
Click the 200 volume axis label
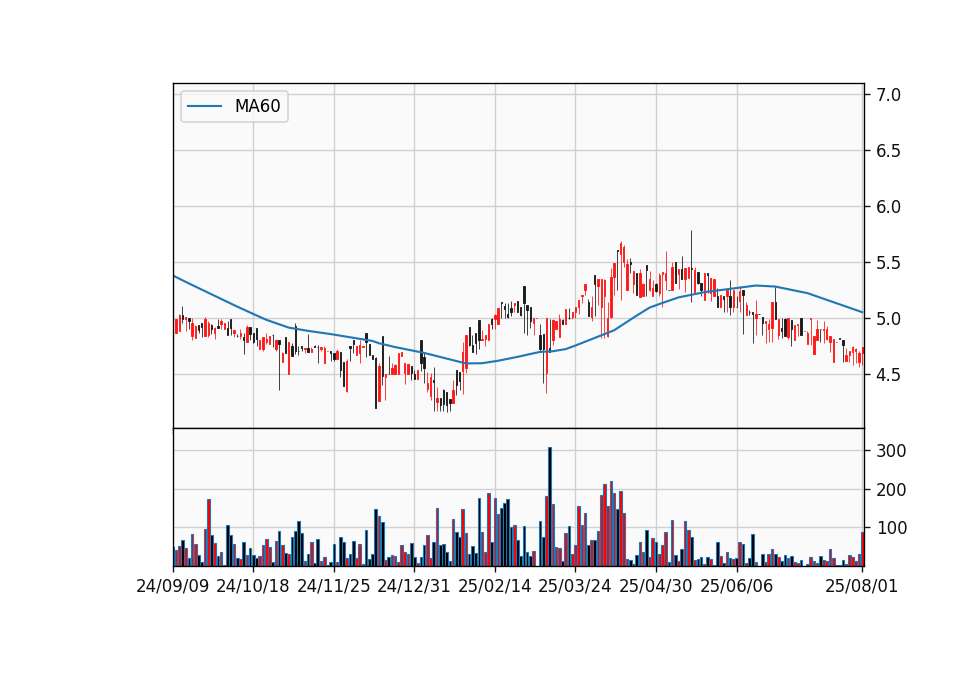click(x=891, y=490)
